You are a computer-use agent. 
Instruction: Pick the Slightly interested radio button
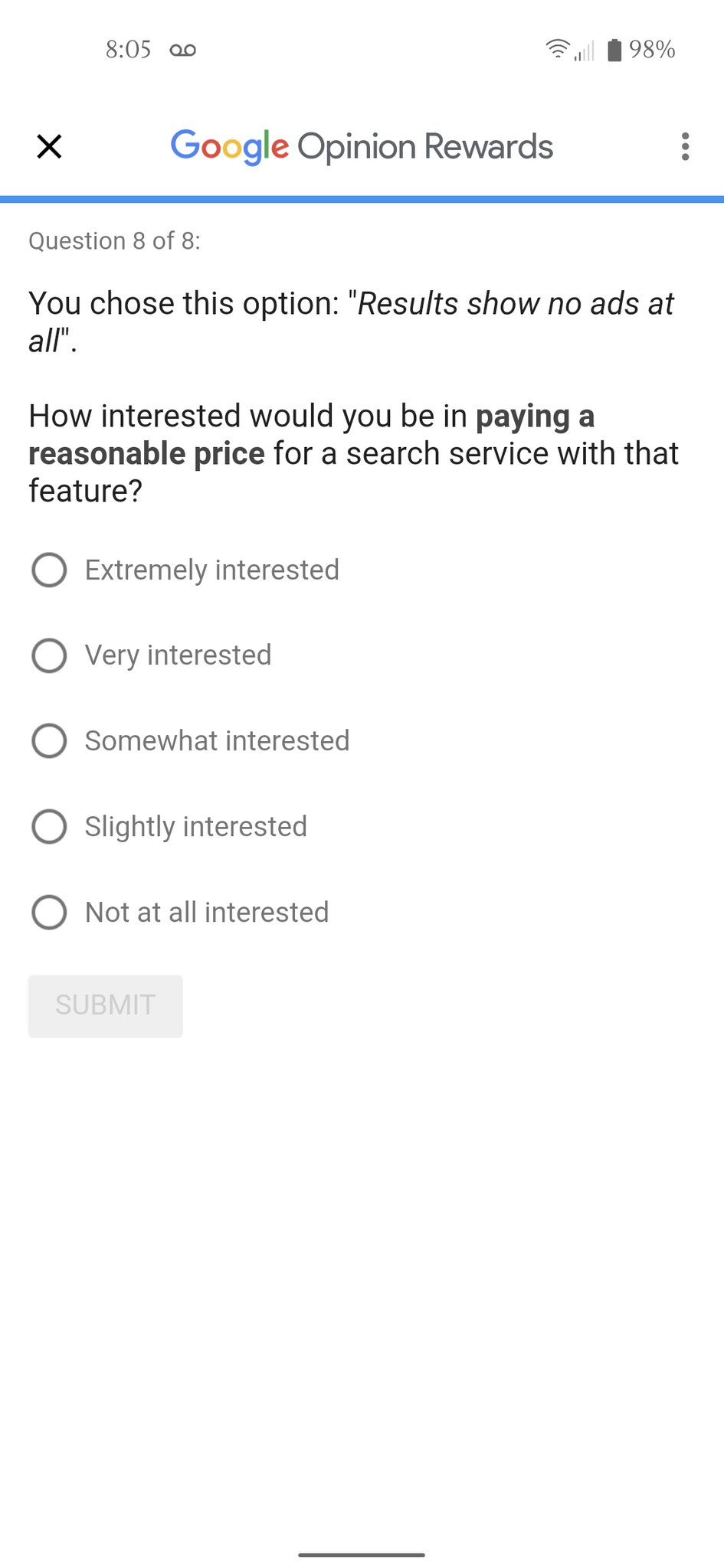click(49, 827)
